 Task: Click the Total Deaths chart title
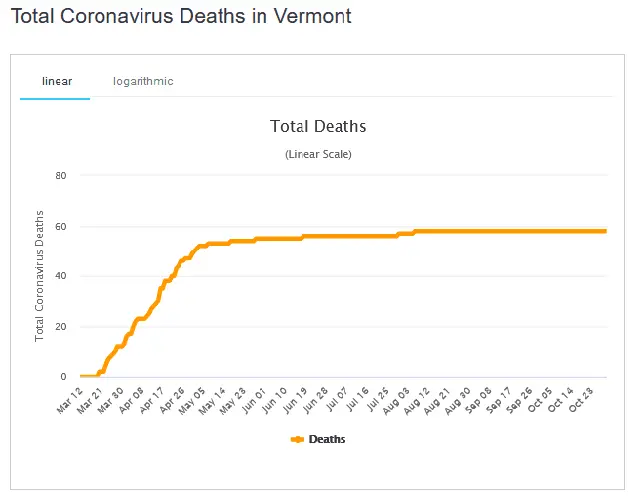tap(318, 127)
